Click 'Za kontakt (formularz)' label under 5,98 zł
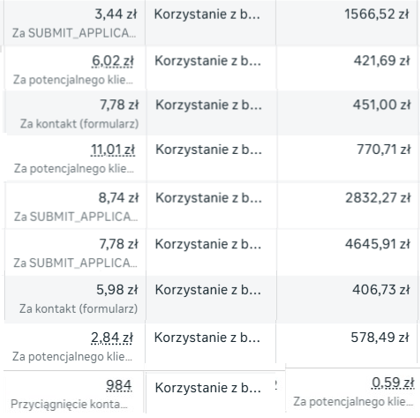 [x=78, y=309]
